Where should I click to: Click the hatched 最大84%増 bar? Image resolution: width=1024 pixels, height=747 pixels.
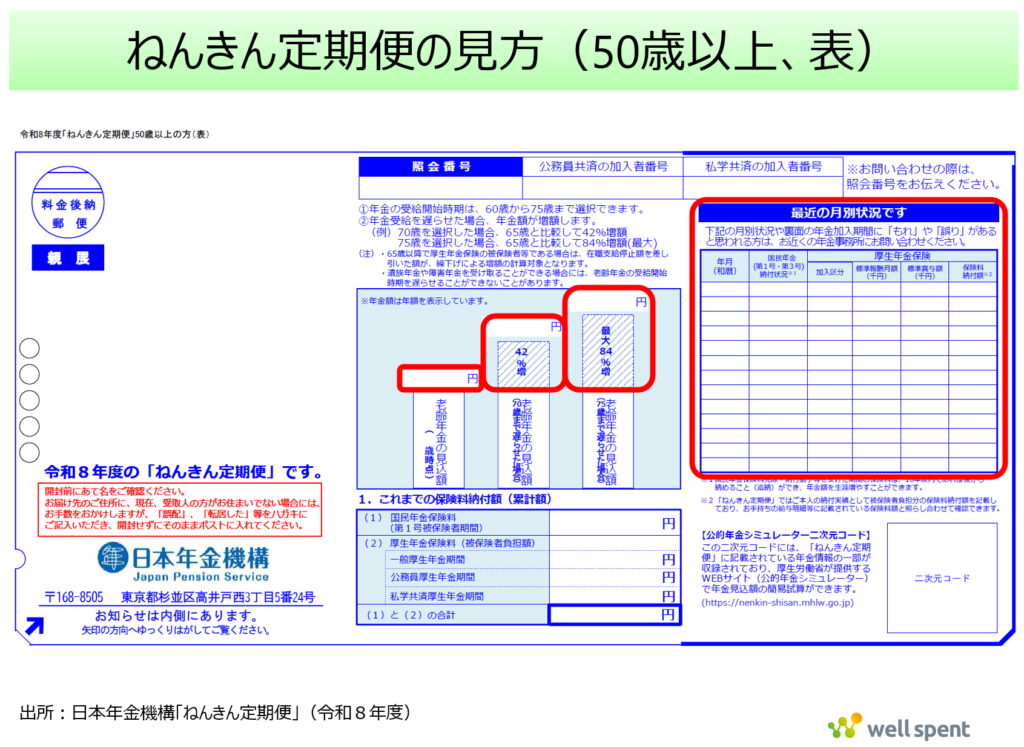[x=607, y=350]
